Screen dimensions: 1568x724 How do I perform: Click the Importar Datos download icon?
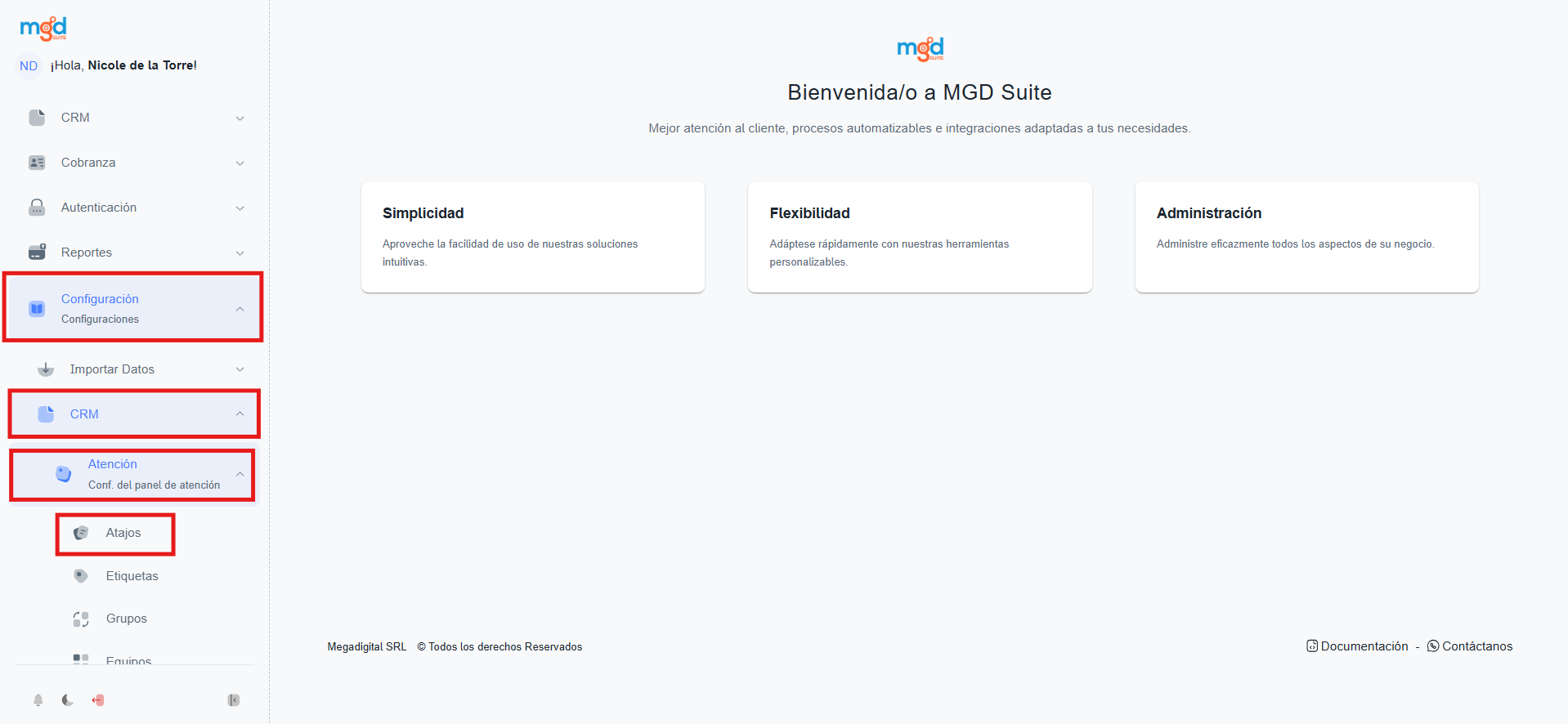[x=46, y=369]
